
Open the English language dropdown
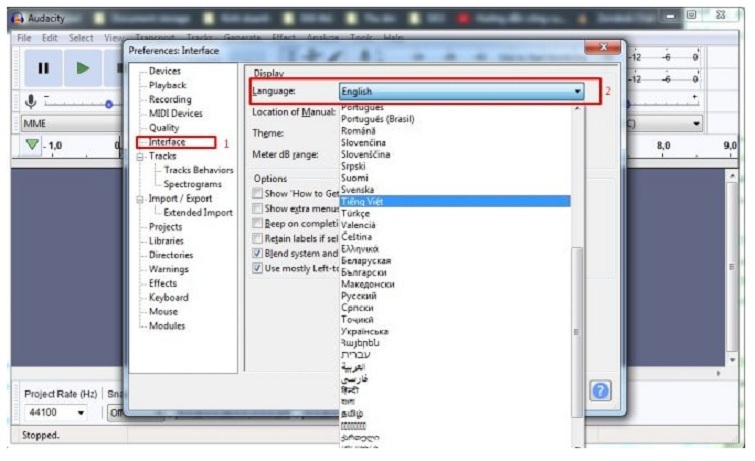click(x=461, y=92)
